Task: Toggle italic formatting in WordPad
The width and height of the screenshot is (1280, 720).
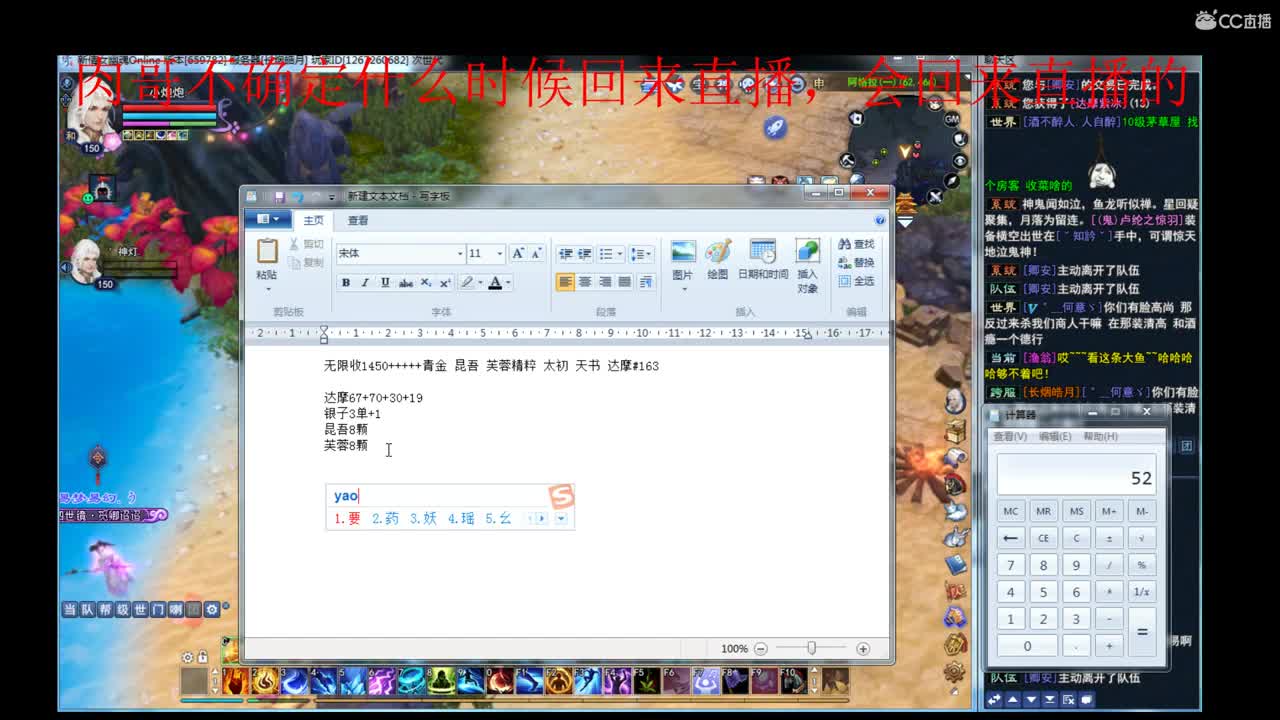Action: point(365,283)
